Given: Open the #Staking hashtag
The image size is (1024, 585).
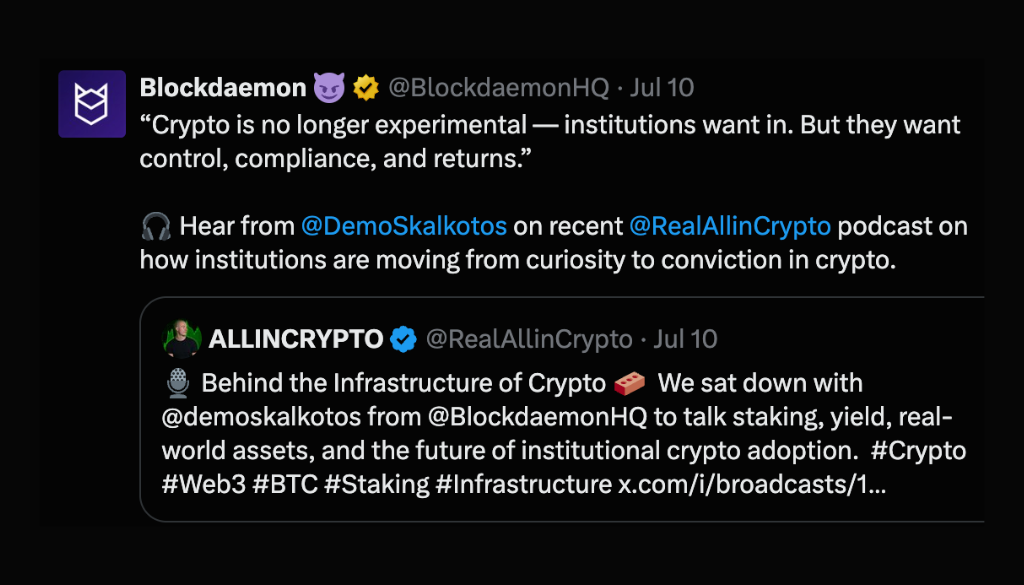Looking at the screenshot, I should pos(375,485).
